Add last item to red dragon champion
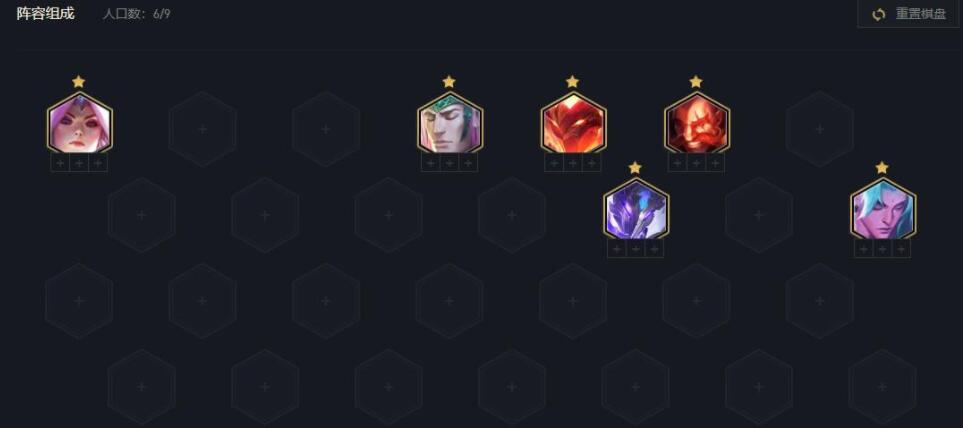The image size is (963, 428). pyautogui.click(x=591, y=163)
